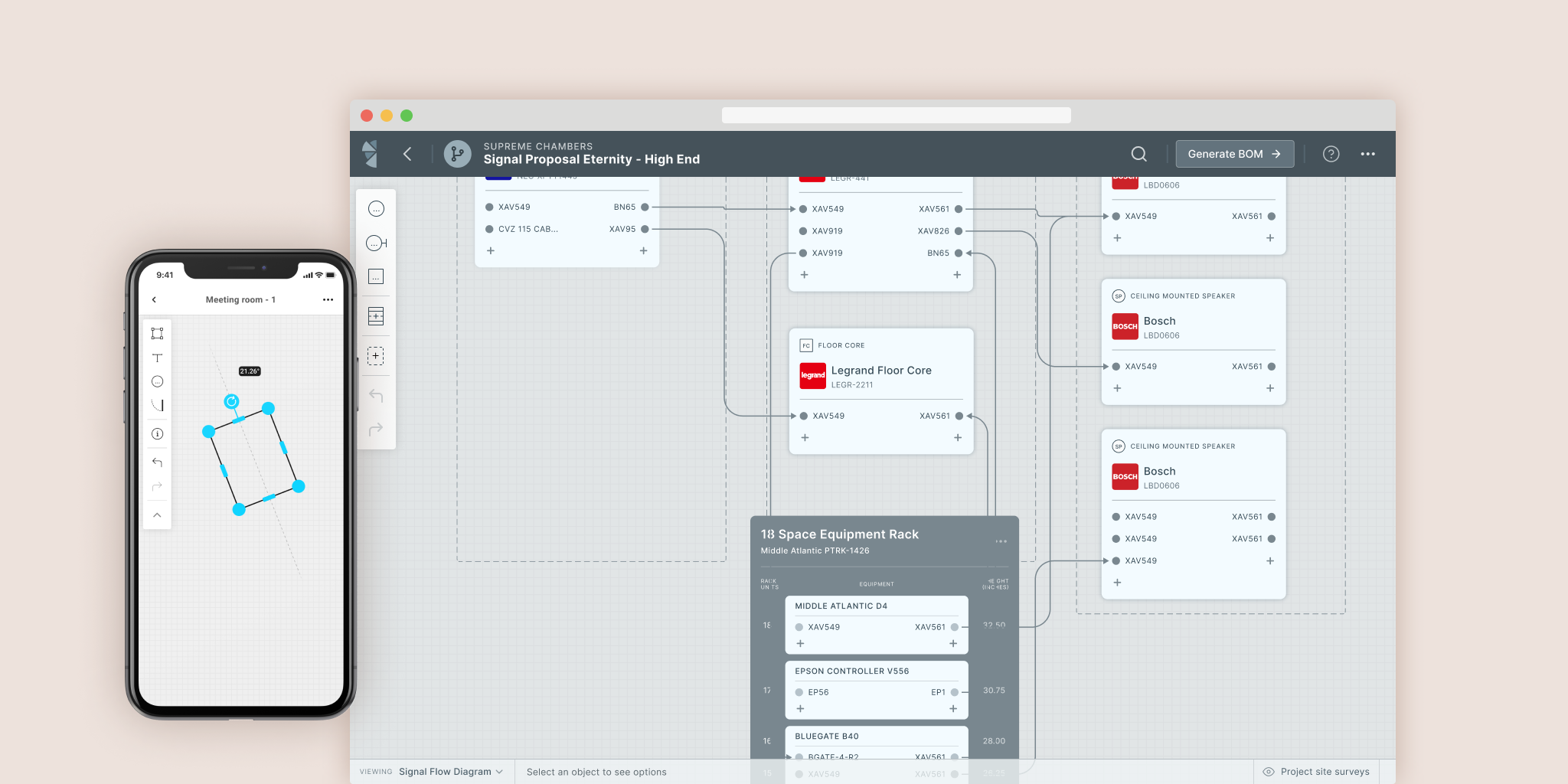1568x784 pixels.
Task: Add output port to Middle Atlantic D4
Action: [953, 644]
